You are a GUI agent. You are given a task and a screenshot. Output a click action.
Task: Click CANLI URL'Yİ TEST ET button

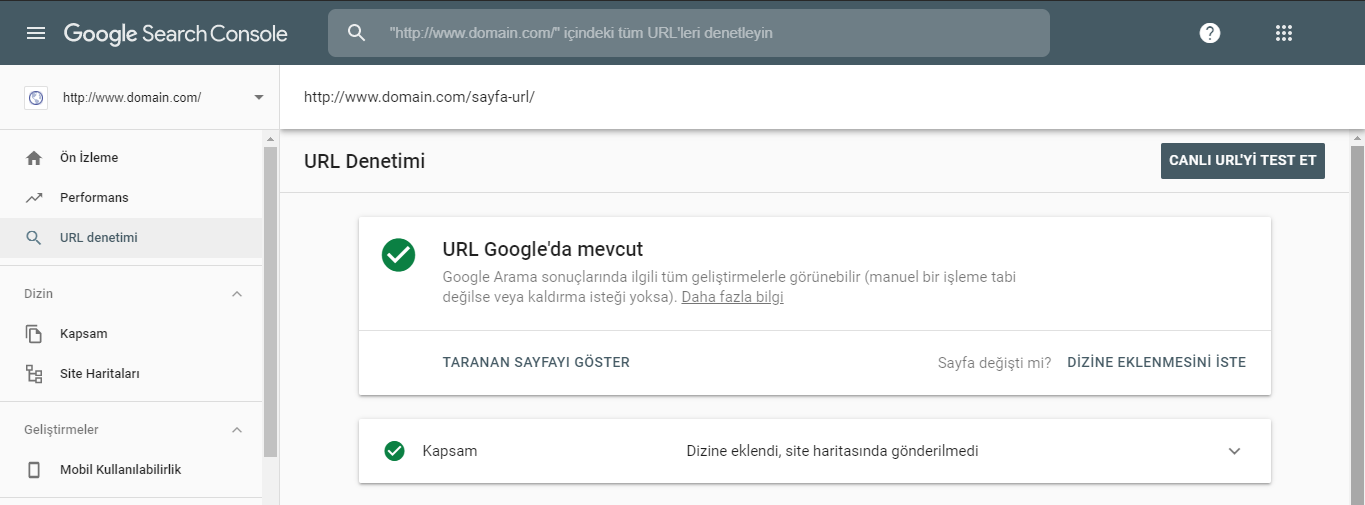(1243, 161)
